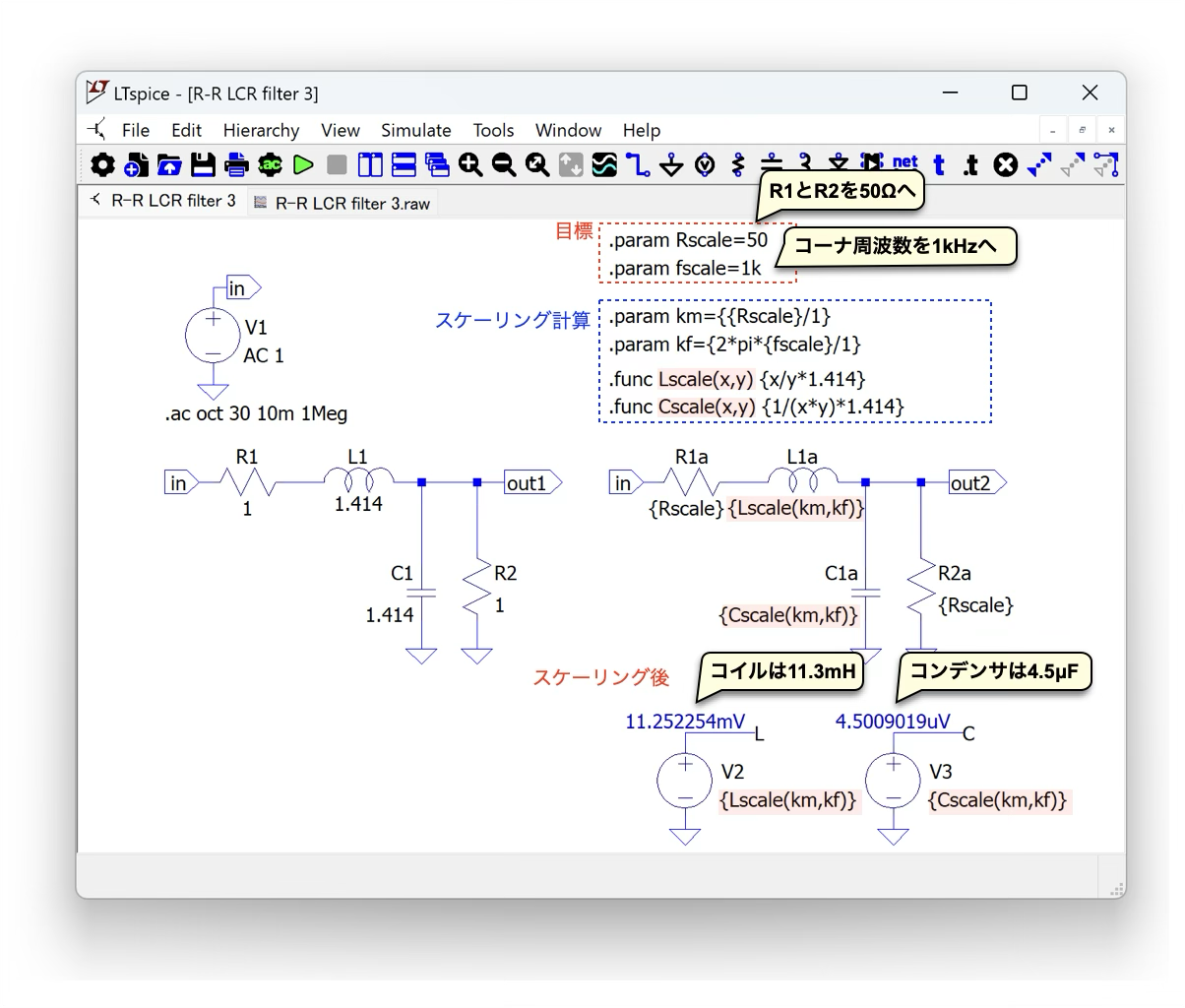Select the .ac oct 30 10m 1Meg directive
This screenshot has height=1008, width=1185.
pos(256,413)
